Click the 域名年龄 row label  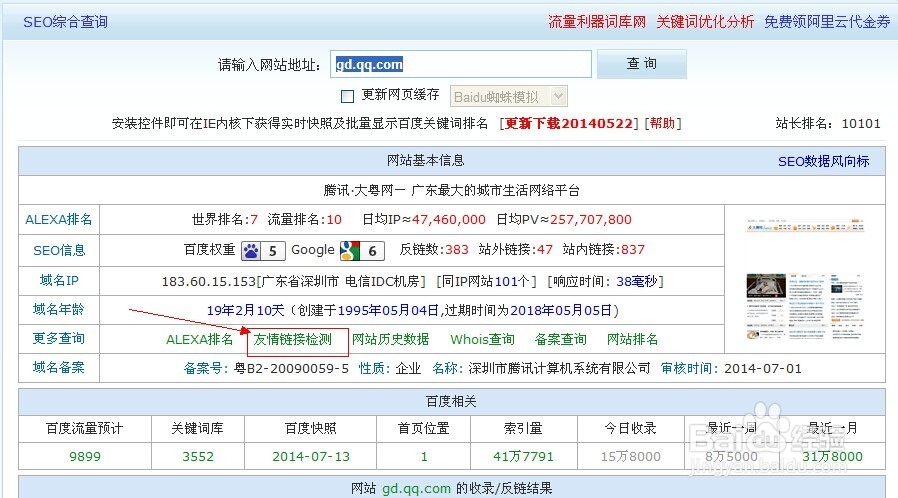pyautogui.click(x=58, y=309)
